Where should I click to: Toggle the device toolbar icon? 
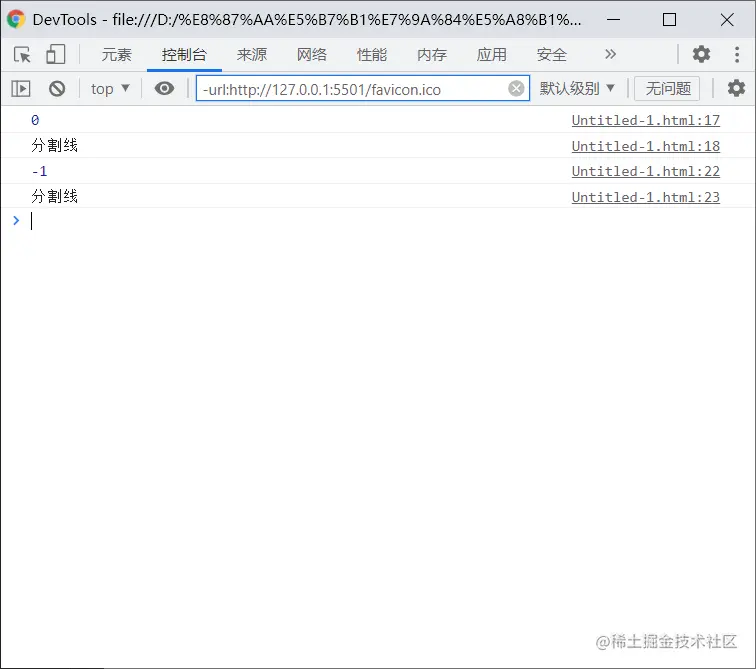click(x=55, y=54)
